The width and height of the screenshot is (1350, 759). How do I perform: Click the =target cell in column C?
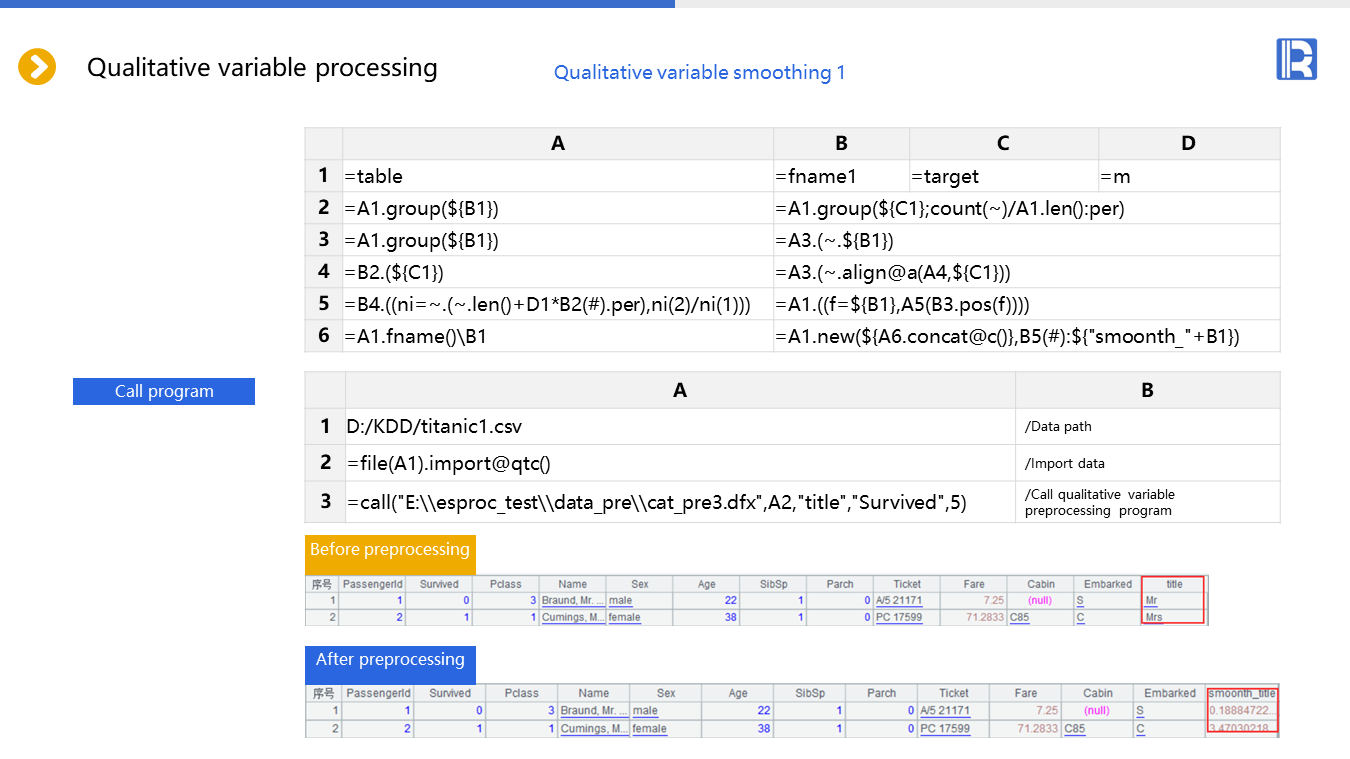click(x=1003, y=176)
